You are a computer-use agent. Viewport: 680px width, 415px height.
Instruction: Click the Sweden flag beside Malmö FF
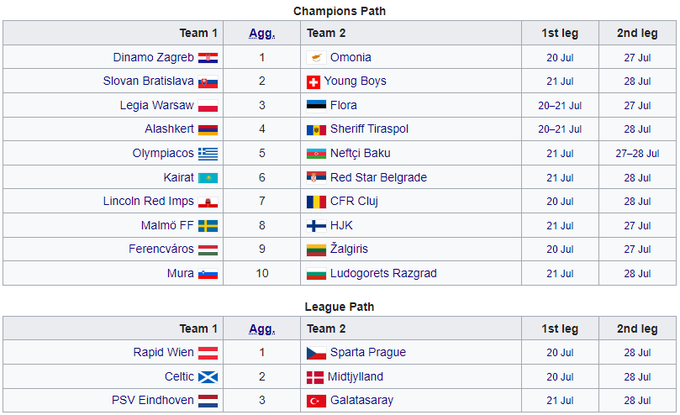click(x=208, y=225)
